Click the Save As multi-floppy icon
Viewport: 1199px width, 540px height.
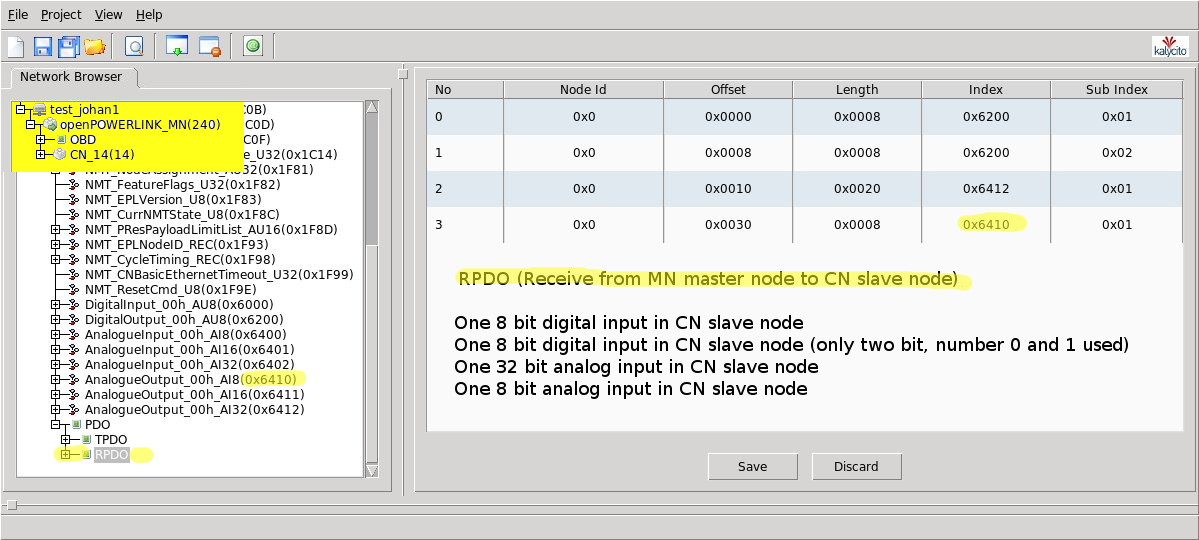69,47
